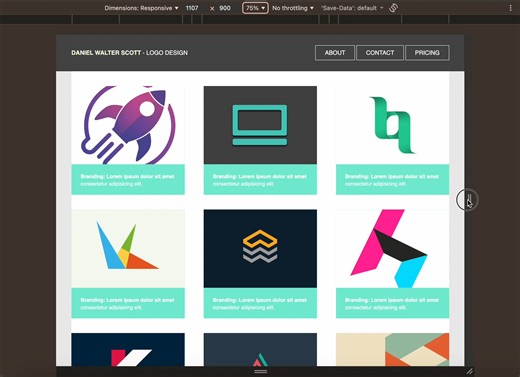The width and height of the screenshot is (520, 377).
Task: Click the Branding caption under the laptop logo
Action: [x=260, y=179]
